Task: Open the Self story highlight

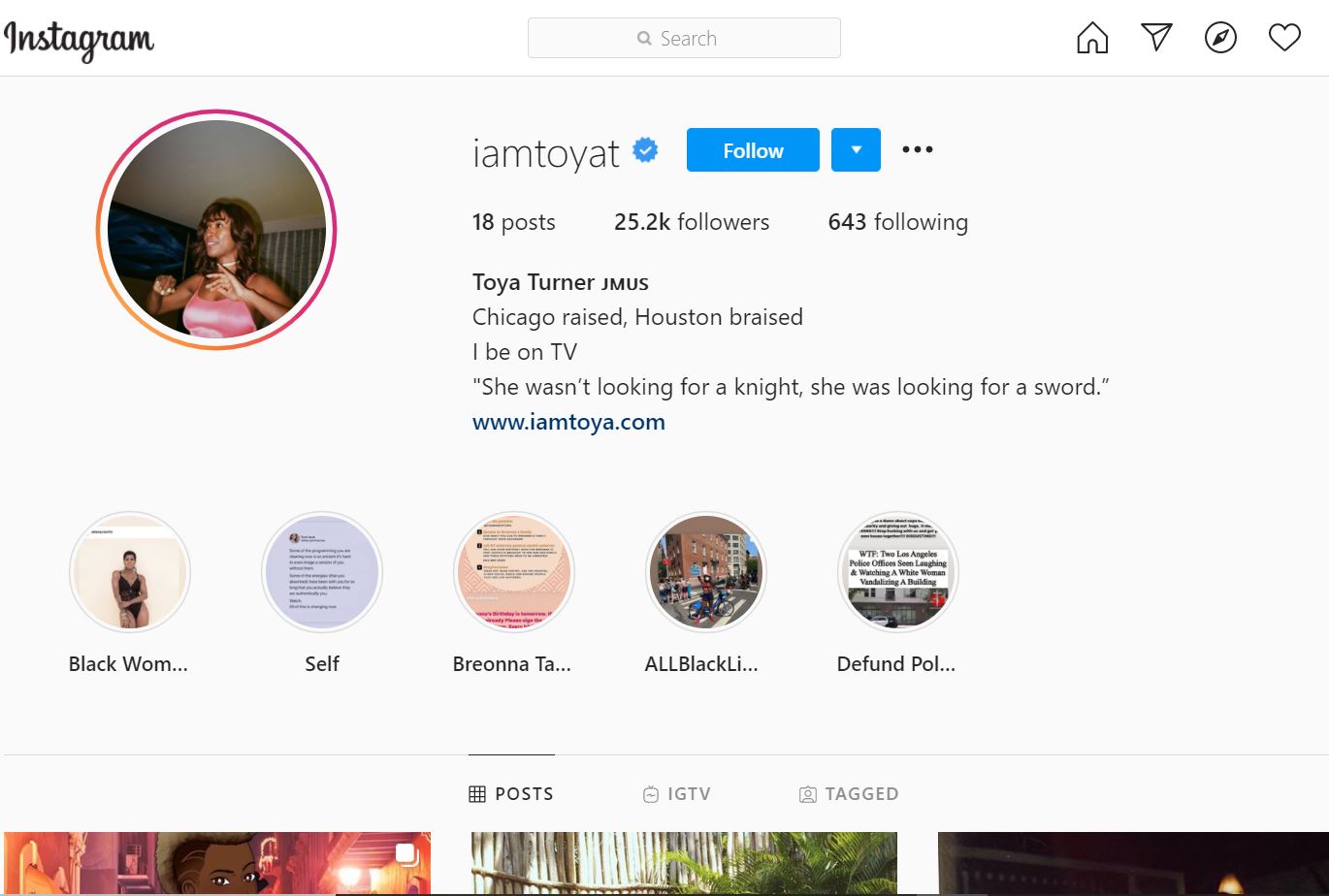Action: pos(322,572)
